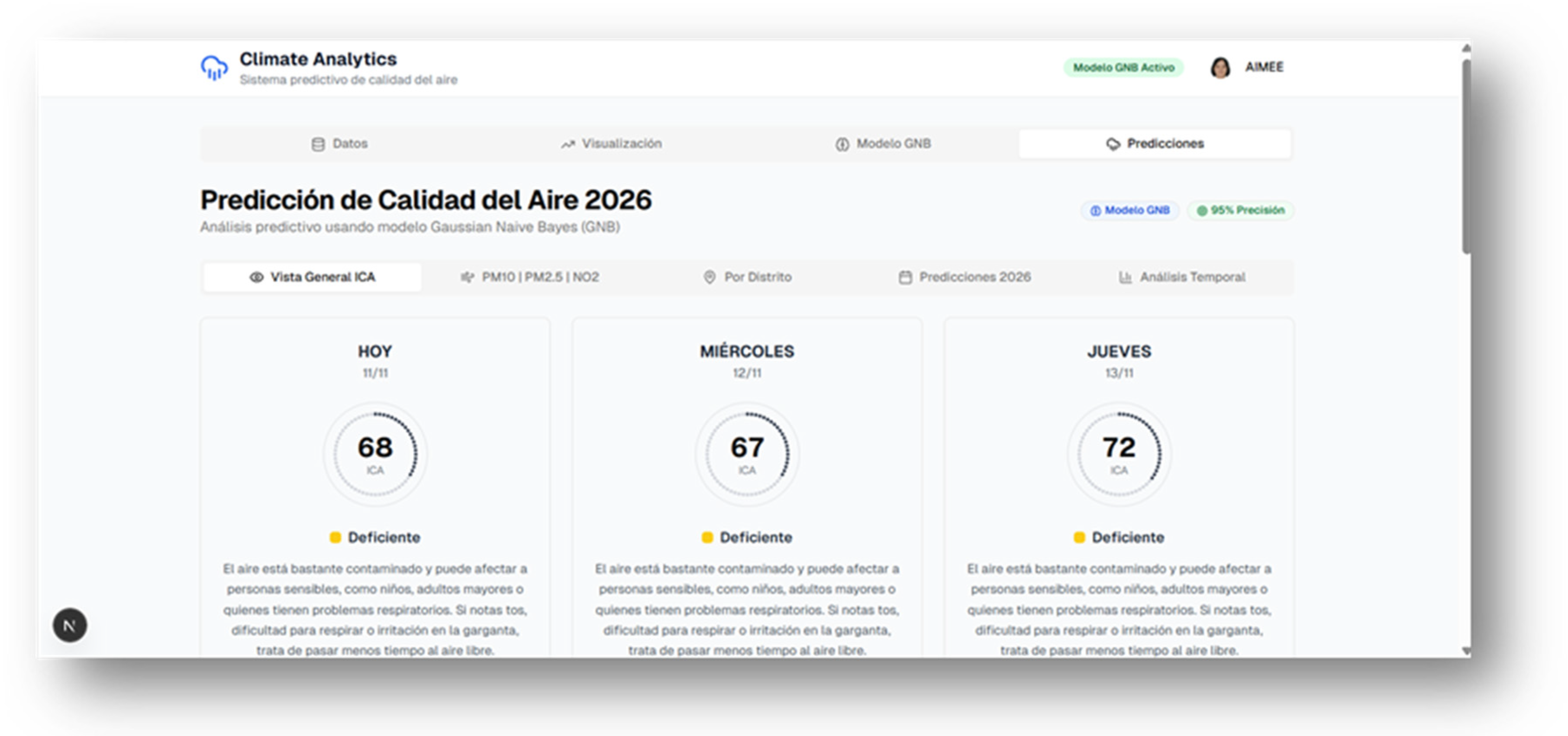Click the eye icon of Vista General ICA

pyautogui.click(x=256, y=278)
